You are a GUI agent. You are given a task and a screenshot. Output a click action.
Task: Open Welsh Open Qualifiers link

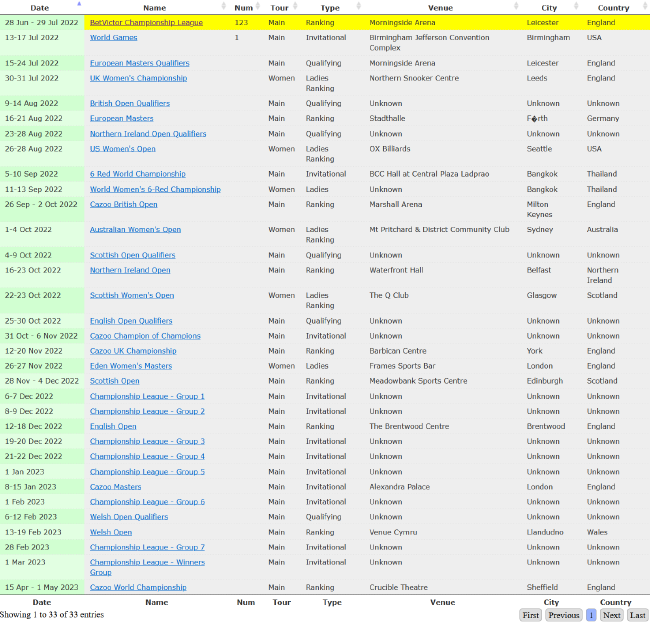[x=129, y=516]
